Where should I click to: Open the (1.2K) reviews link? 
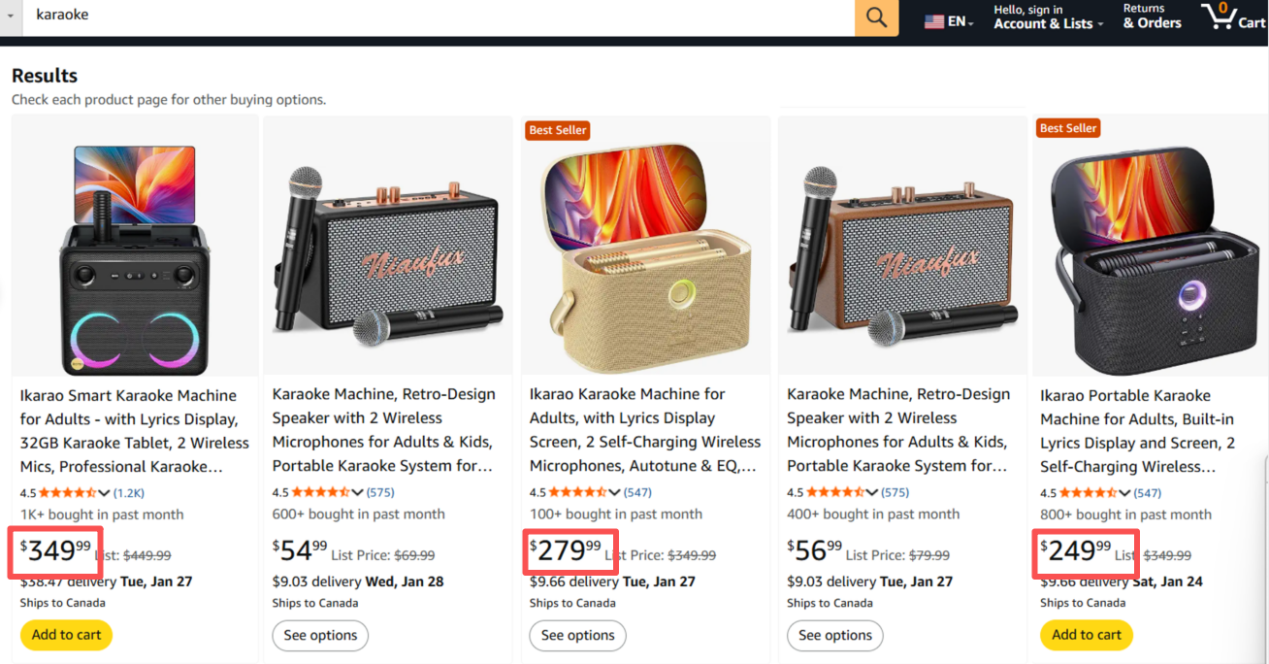[x=129, y=492]
